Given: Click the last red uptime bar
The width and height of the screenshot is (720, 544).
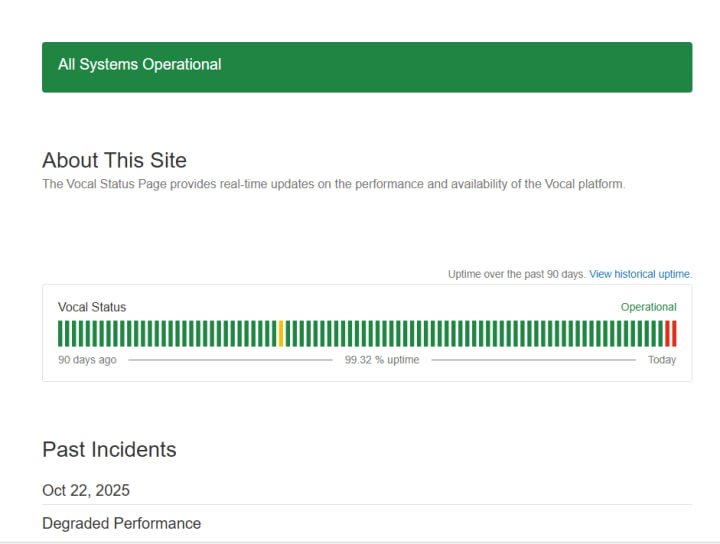Looking at the screenshot, I should [x=674, y=333].
